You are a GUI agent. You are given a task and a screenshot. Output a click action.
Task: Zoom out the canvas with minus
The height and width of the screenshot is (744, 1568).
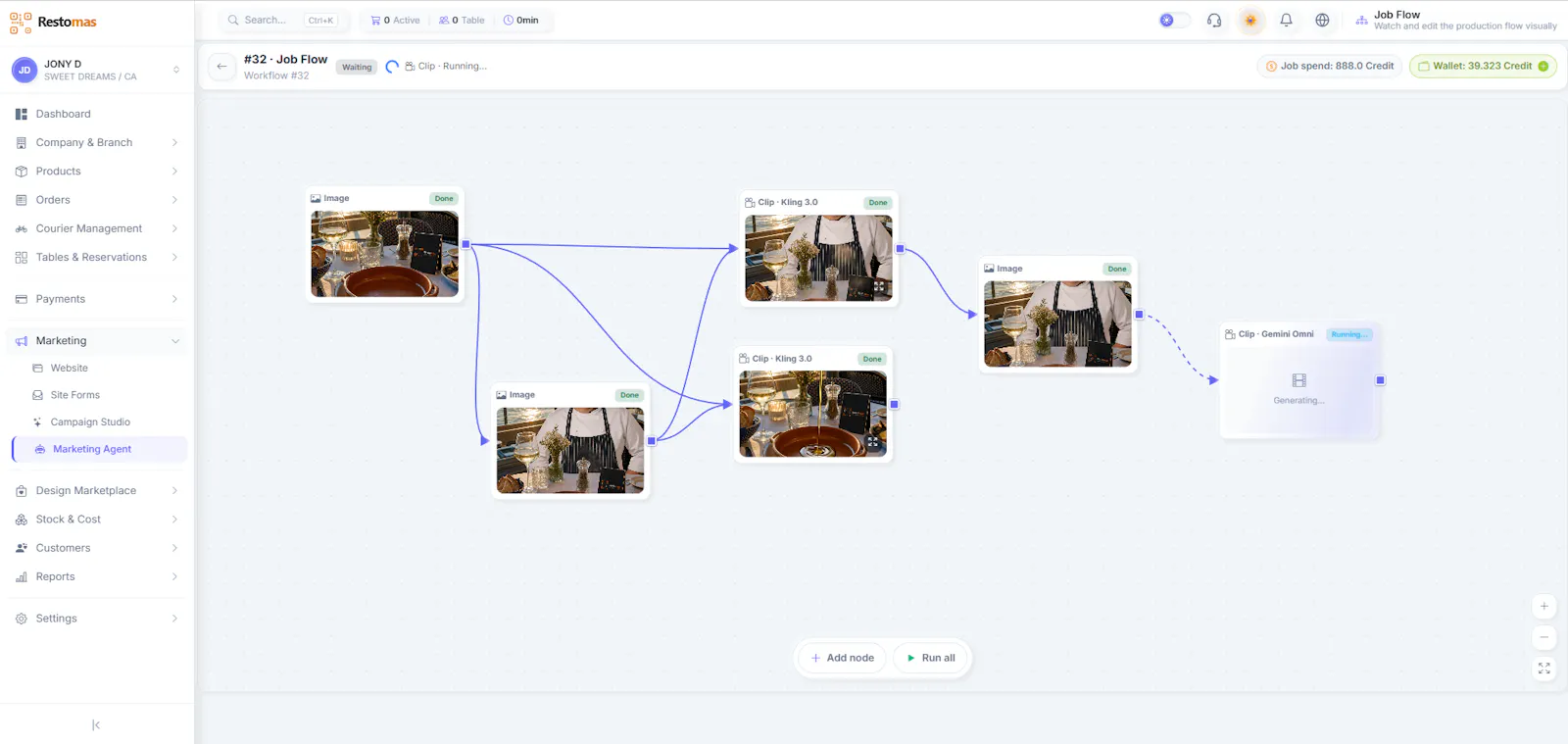[1543, 637]
